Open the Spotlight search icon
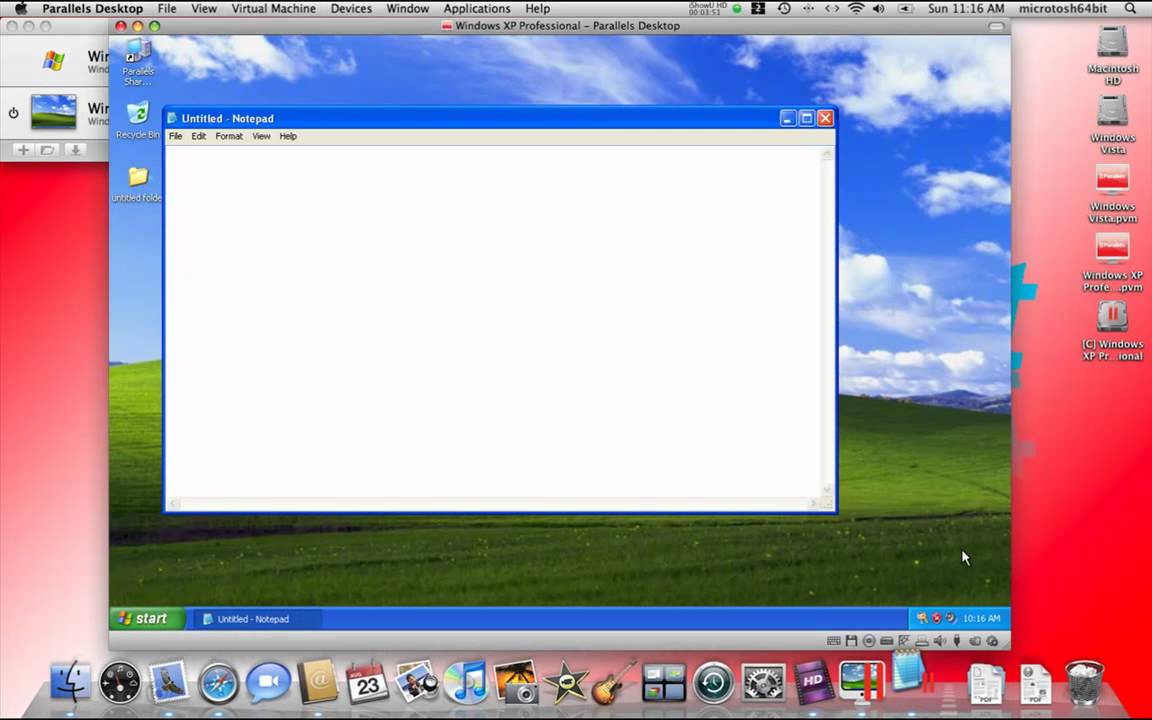Viewport: 1152px width, 720px height. point(1130,9)
